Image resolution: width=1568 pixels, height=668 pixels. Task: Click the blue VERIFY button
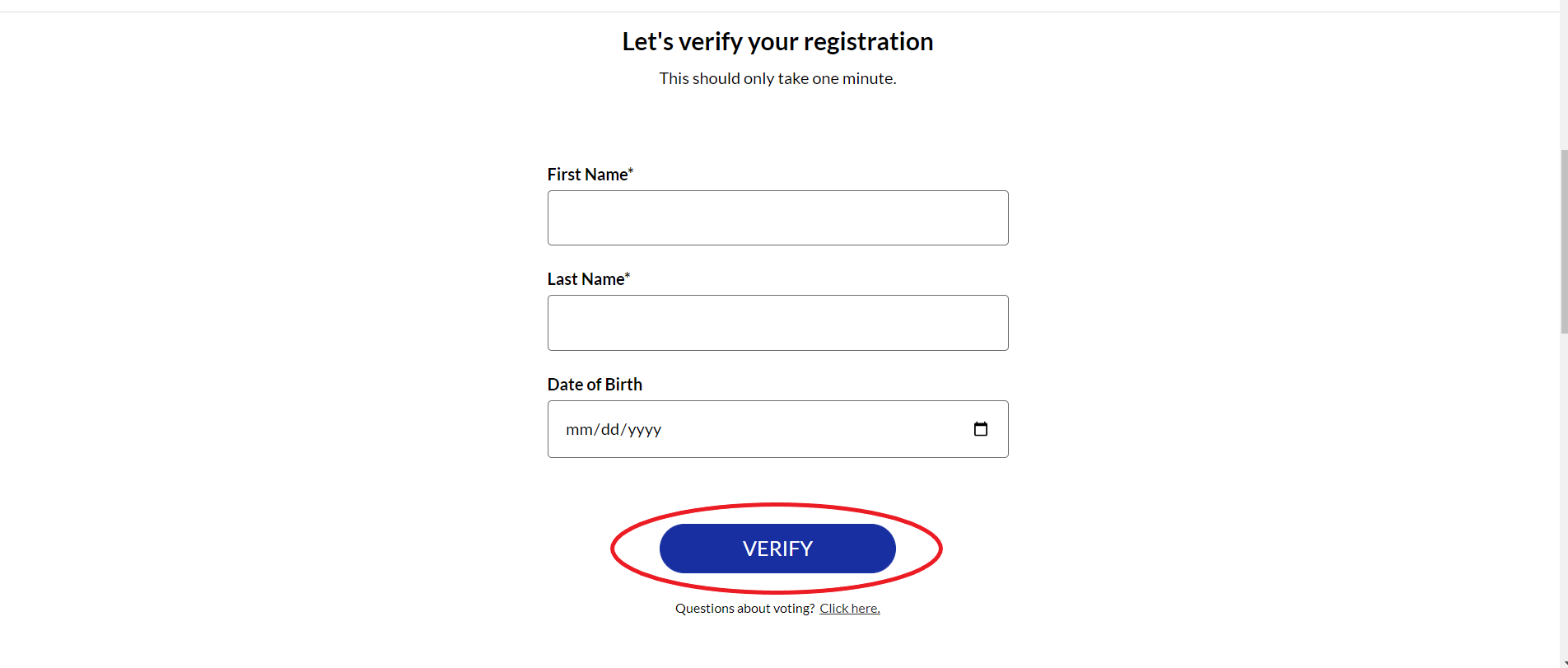point(777,549)
